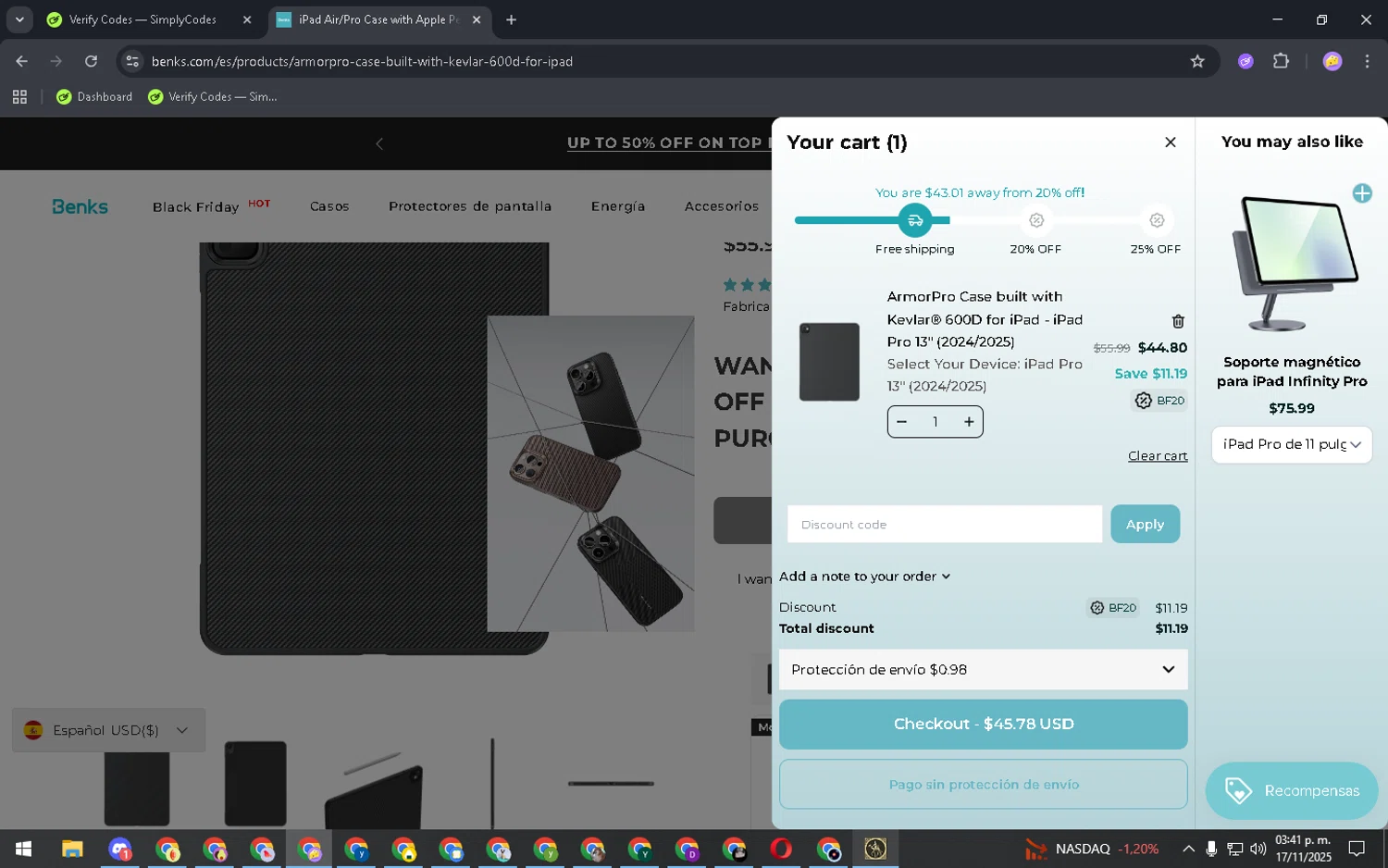Open the Protección de envío dropdown
This screenshot has height=868, width=1388.
[x=983, y=669]
